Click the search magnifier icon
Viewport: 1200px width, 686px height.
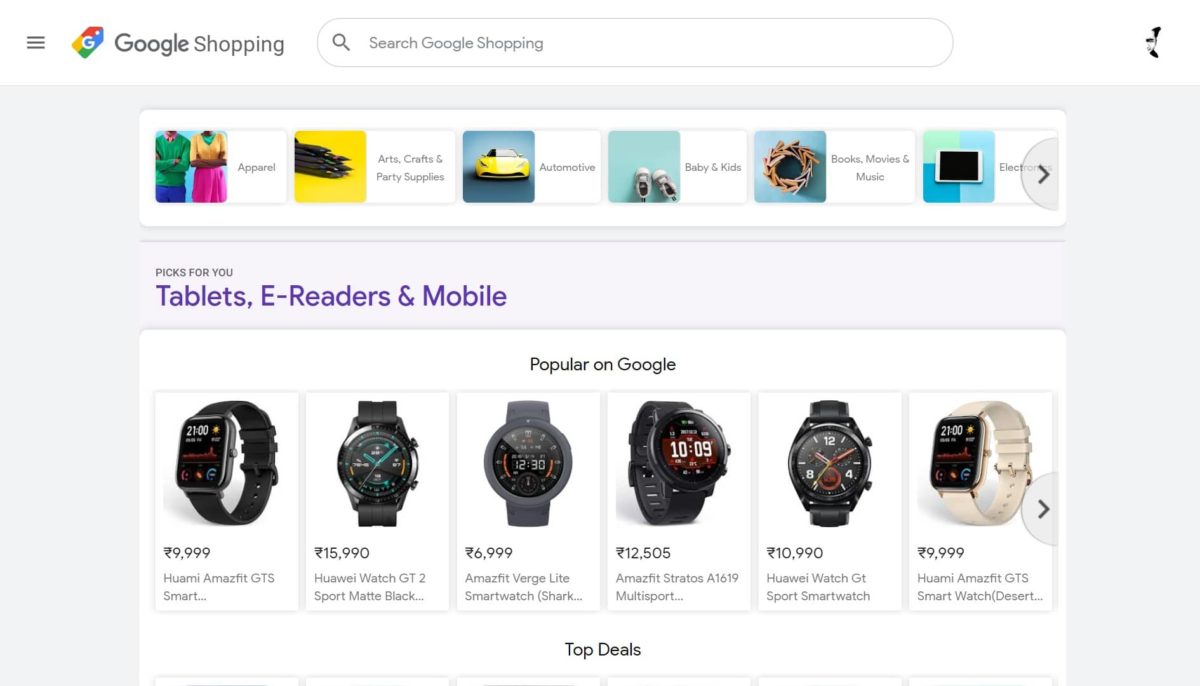(341, 43)
